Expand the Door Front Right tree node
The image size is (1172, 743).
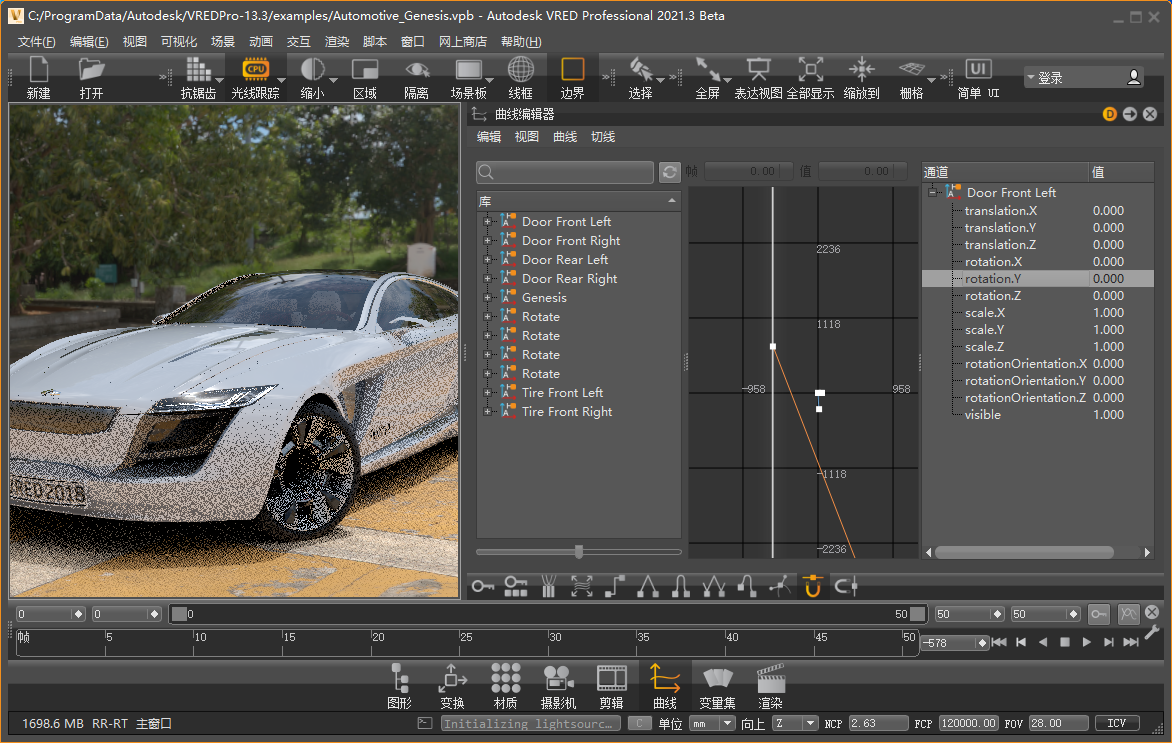pyautogui.click(x=487, y=241)
